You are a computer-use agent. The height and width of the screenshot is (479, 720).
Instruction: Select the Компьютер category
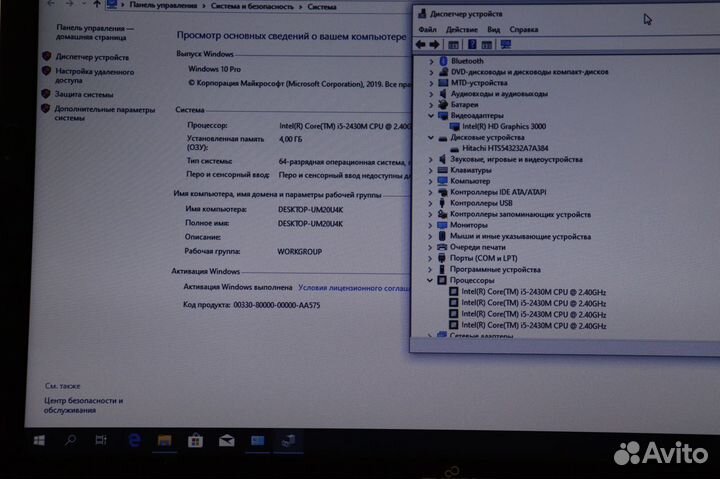(x=470, y=181)
